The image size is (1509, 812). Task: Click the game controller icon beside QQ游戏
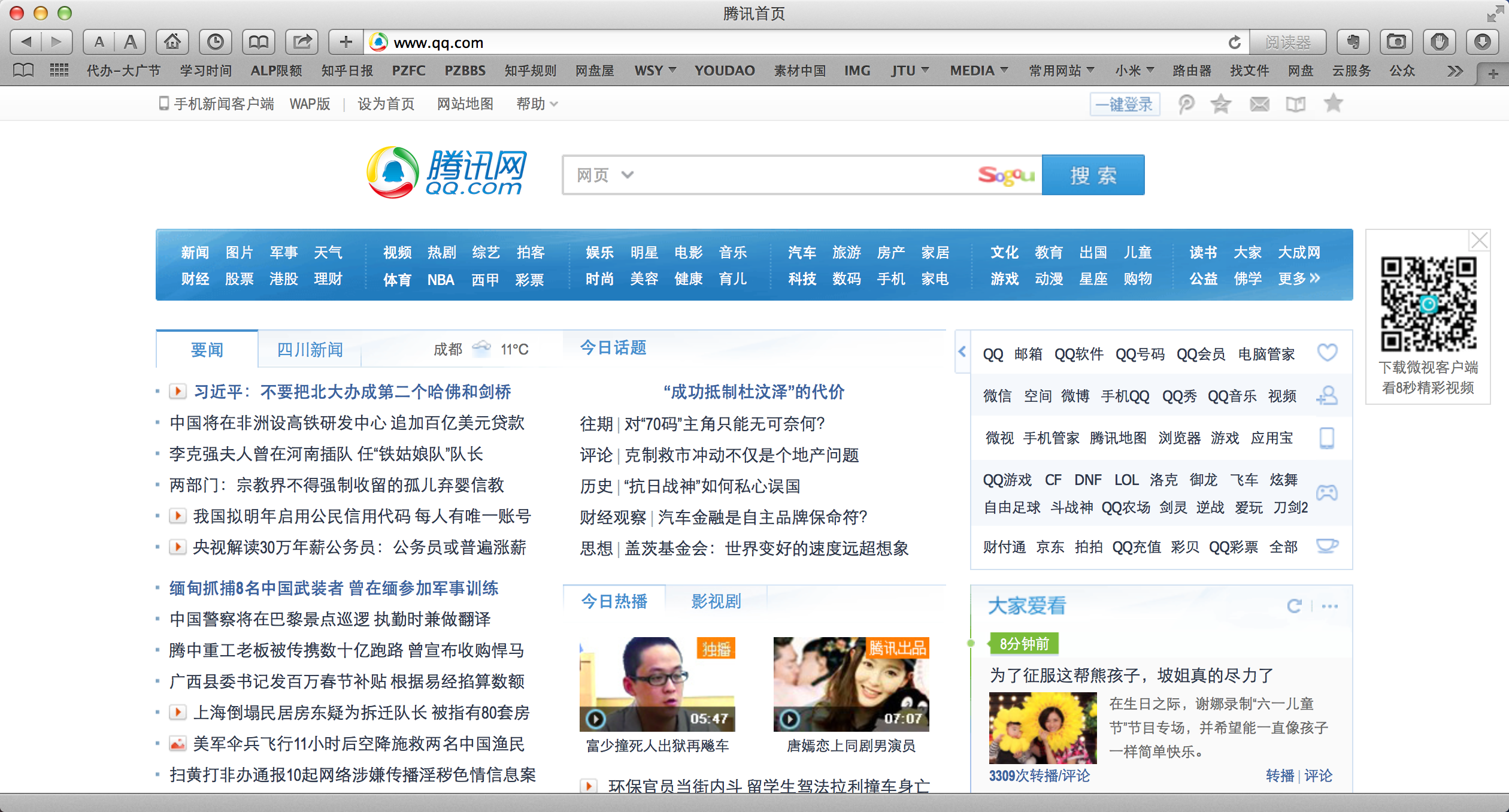point(1327,493)
